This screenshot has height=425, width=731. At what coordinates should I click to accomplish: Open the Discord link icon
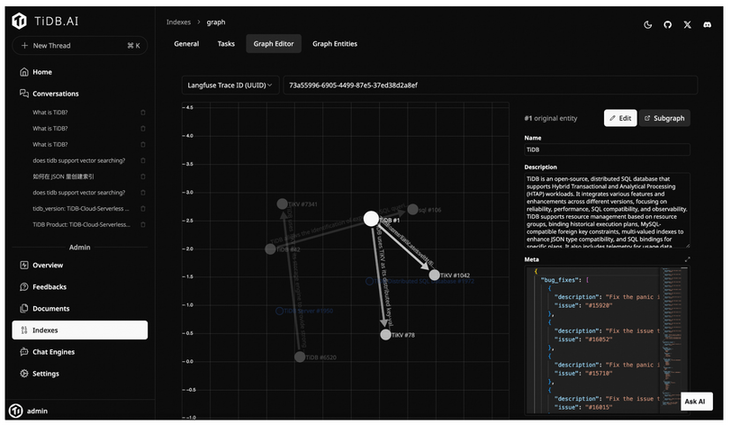[x=707, y=25]
